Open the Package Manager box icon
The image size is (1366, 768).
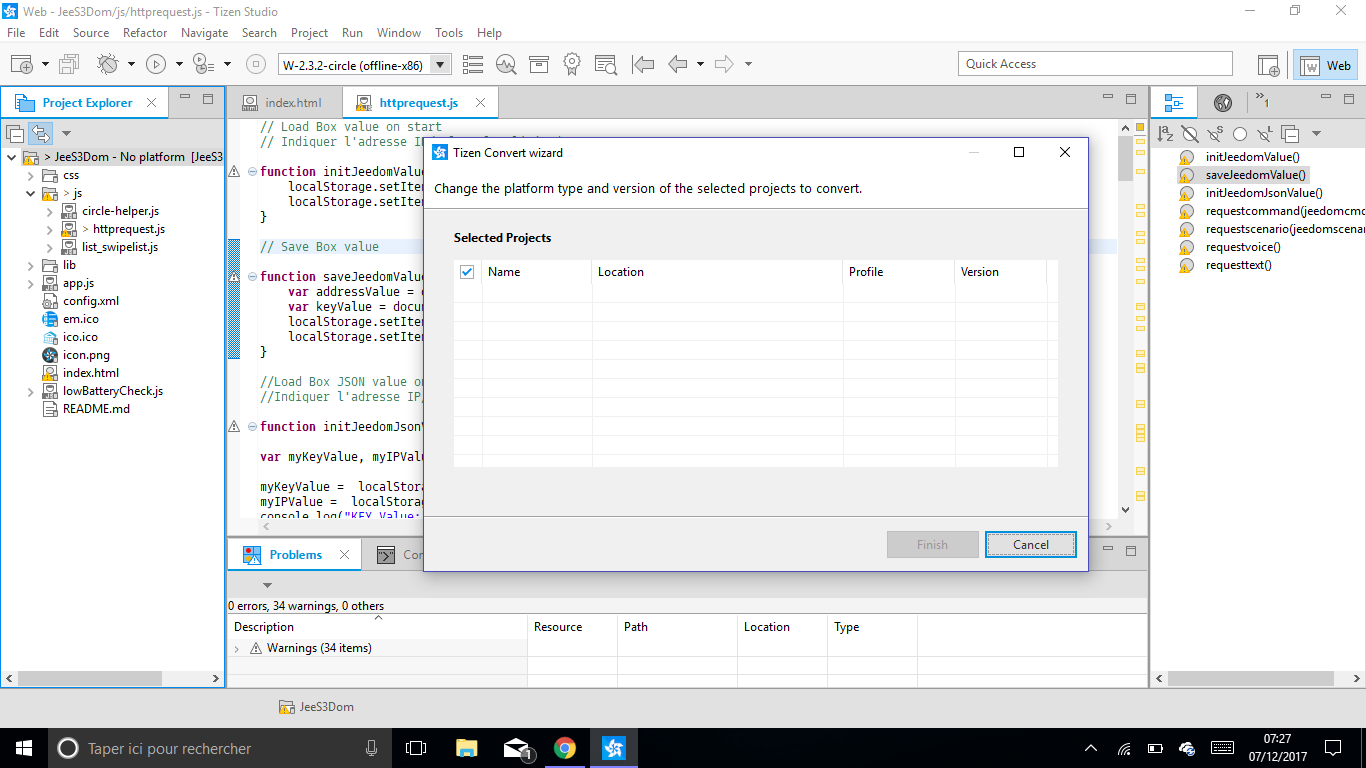tap(539, 64)
